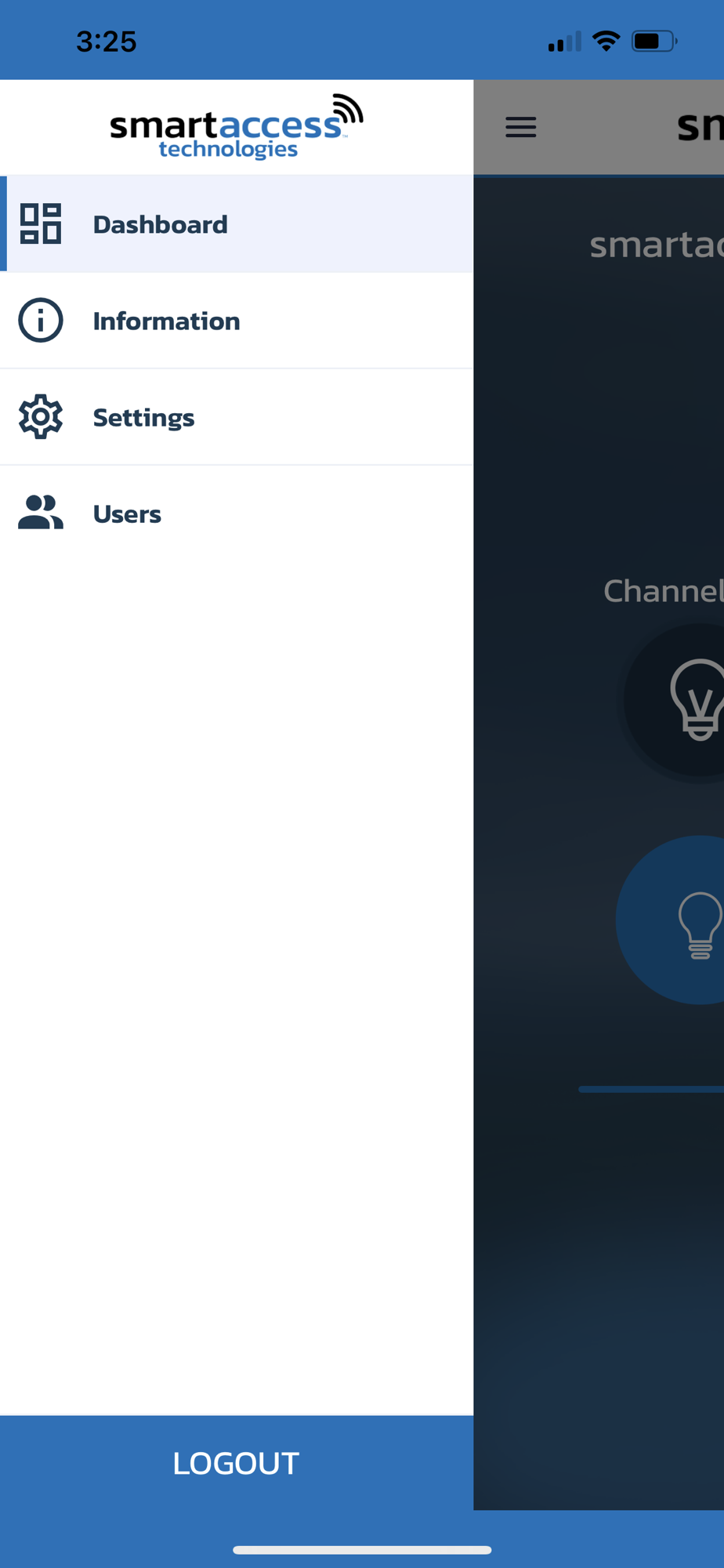Click the hamburger menu icon
724x1568 pixels.
coord(521,127)
